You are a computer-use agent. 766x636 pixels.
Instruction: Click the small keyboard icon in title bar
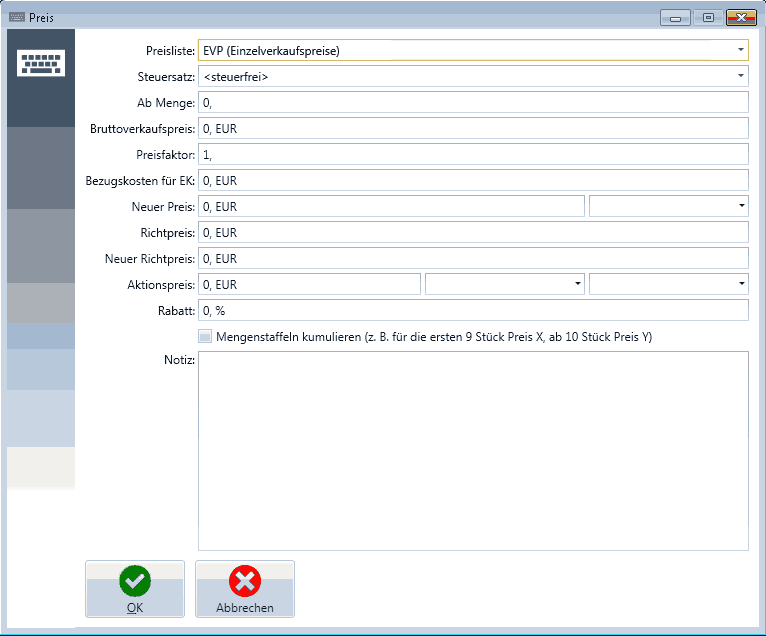coord(17,17)
